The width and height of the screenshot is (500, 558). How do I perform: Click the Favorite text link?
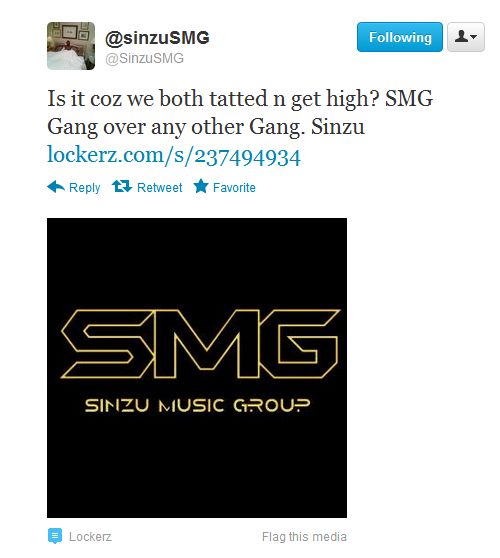coord(234,188)
